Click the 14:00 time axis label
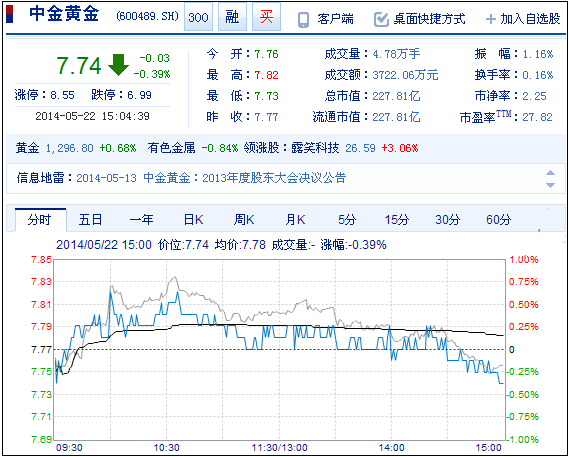The height and width of the screenshot is (457, 569). pos(391,447)
